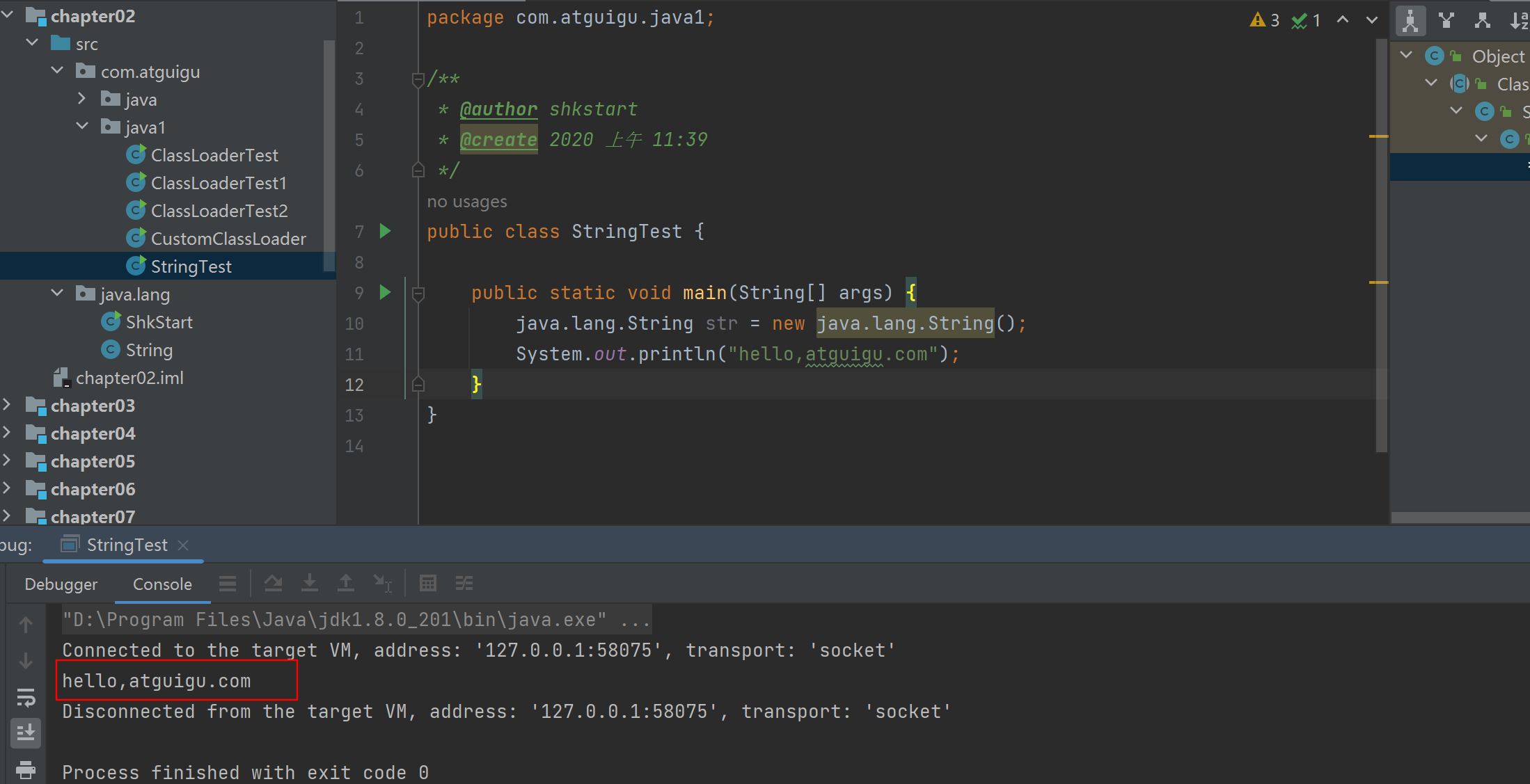The width and height of the screenshot is (1530, 784).
Task: Expand chapter05 module
Action: pyautogui.click(x=7, y=460)
